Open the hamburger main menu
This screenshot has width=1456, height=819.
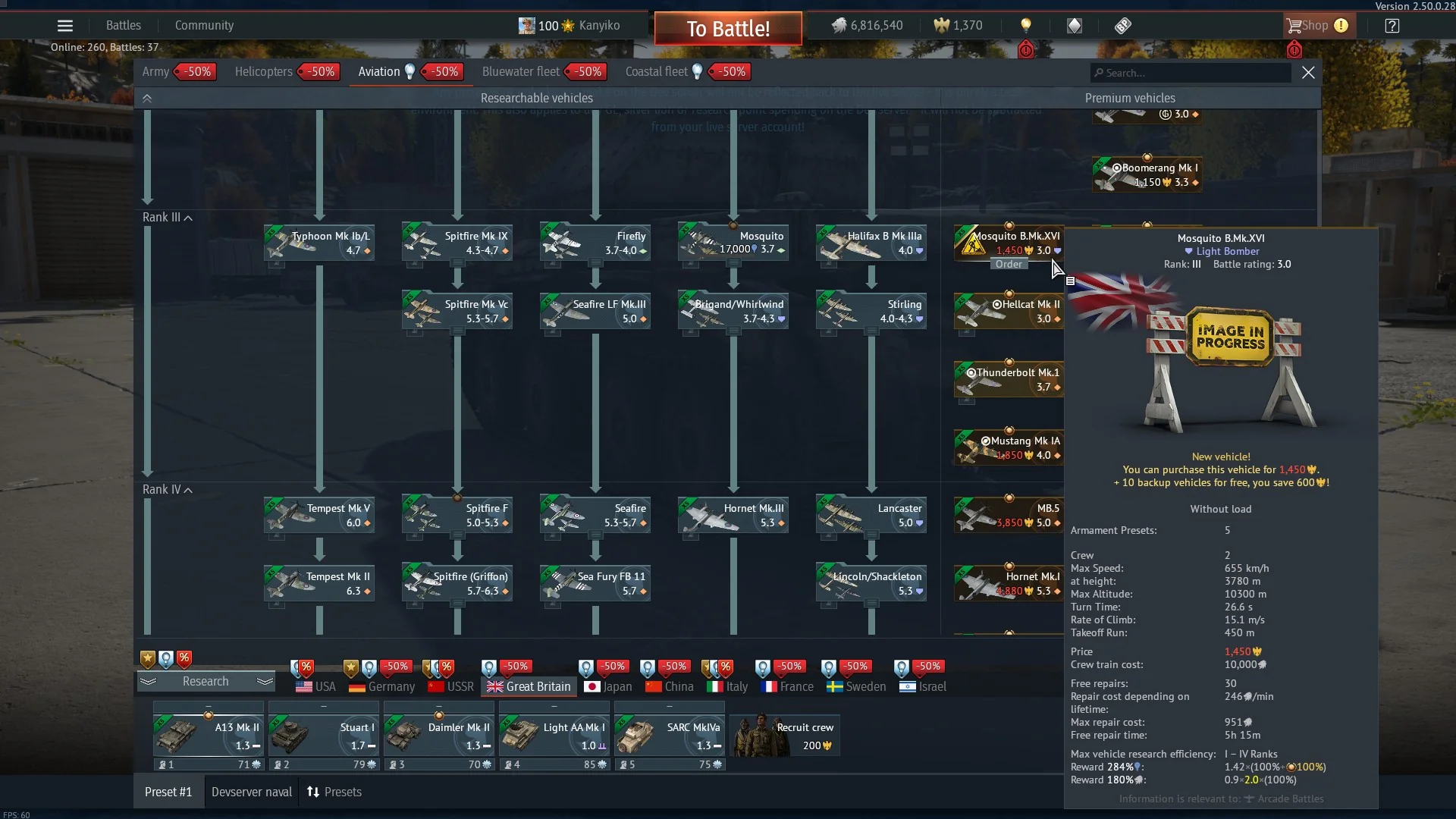coord(65,26)
